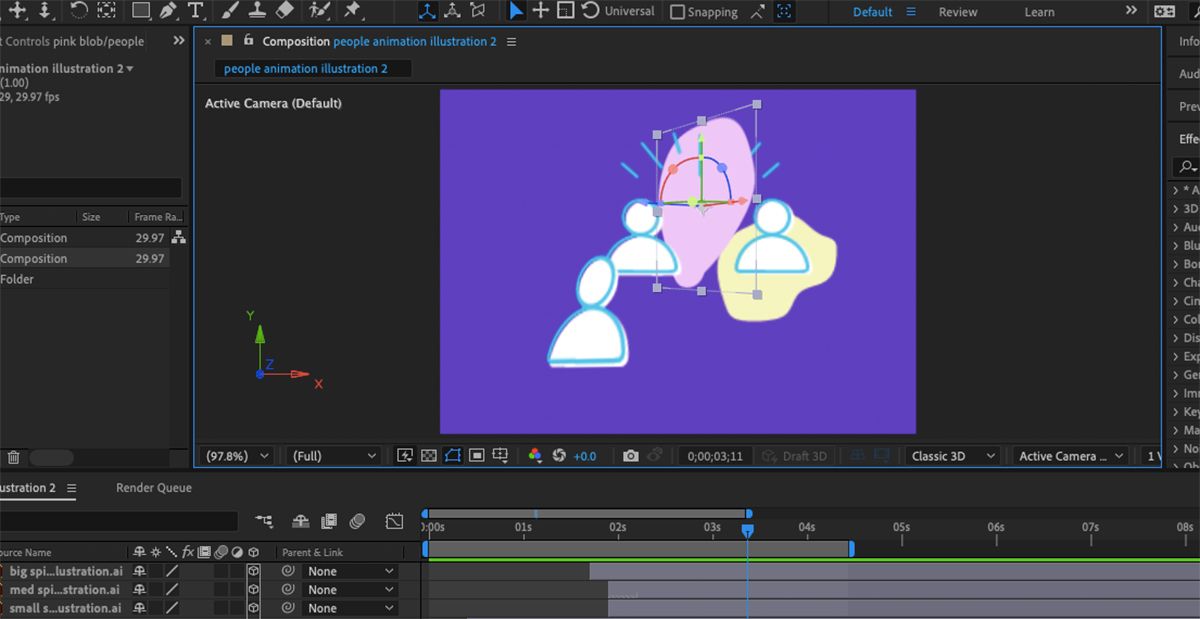Image resolution: width=1200 pixels, height=619 pixels.
Task: Take a snapshot of the composition view
Action: (x=629, y=455)
